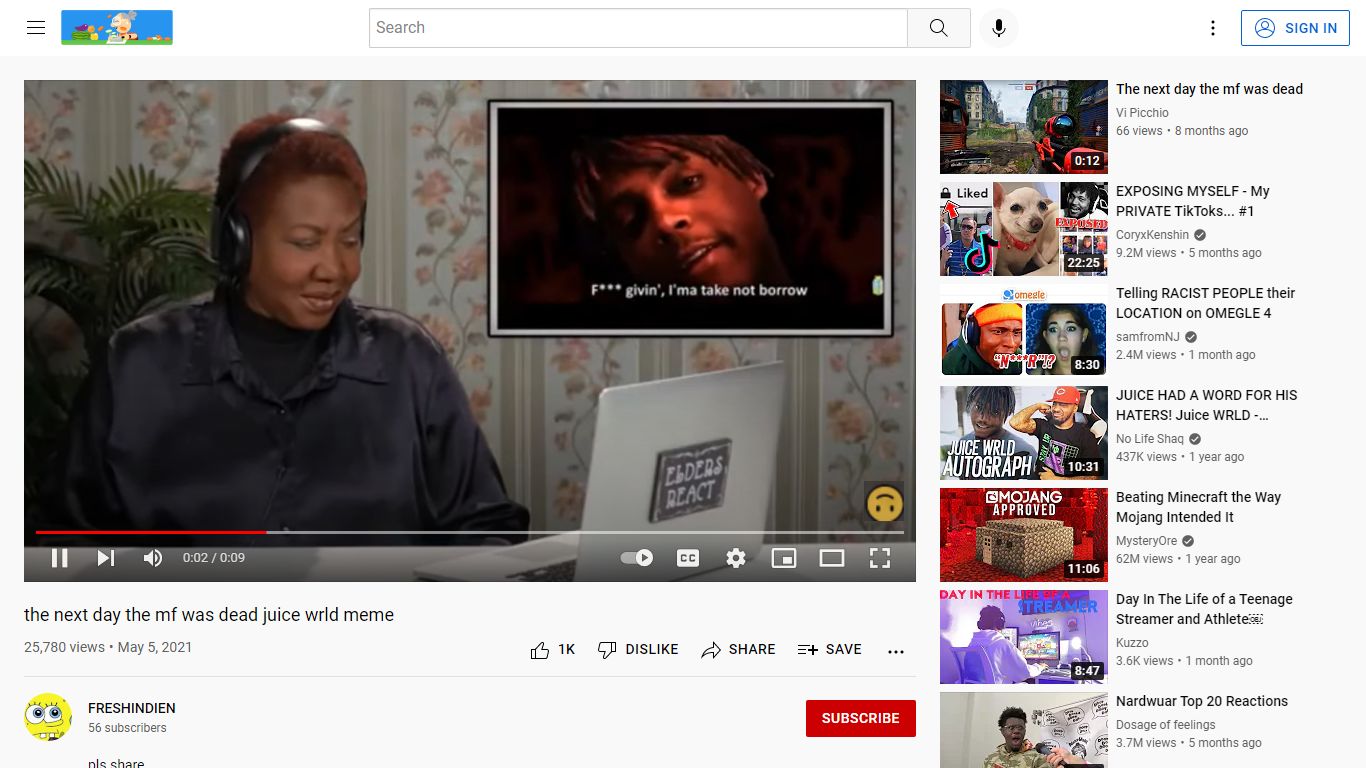1366x768 pixels.
Task: Click the channel name 'Dosage of feelings'
Action: pos(1166,725)
